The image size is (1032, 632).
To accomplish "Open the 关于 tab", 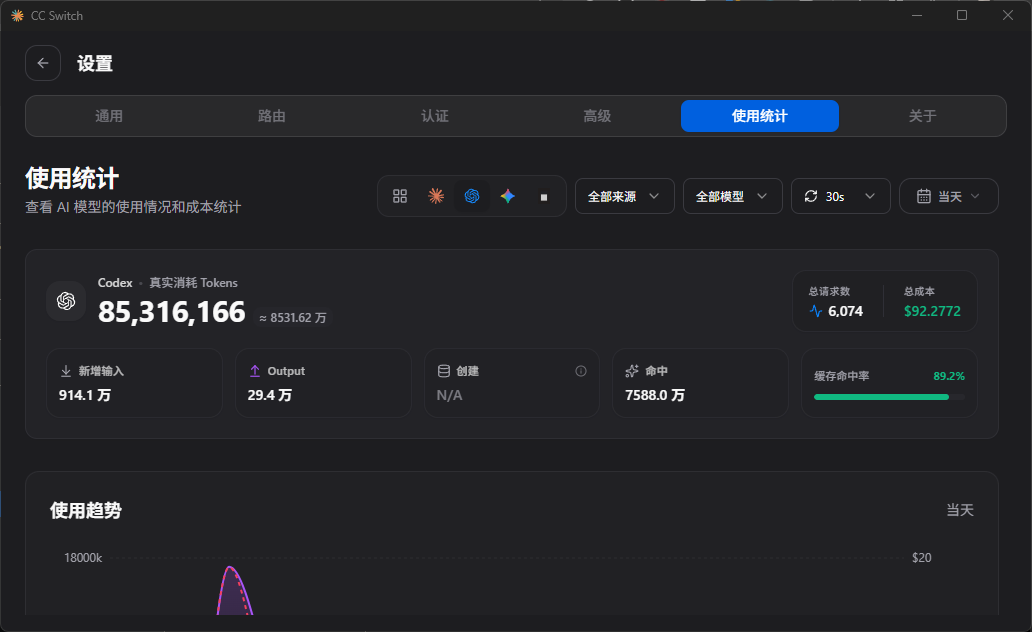I will (922, 116).
